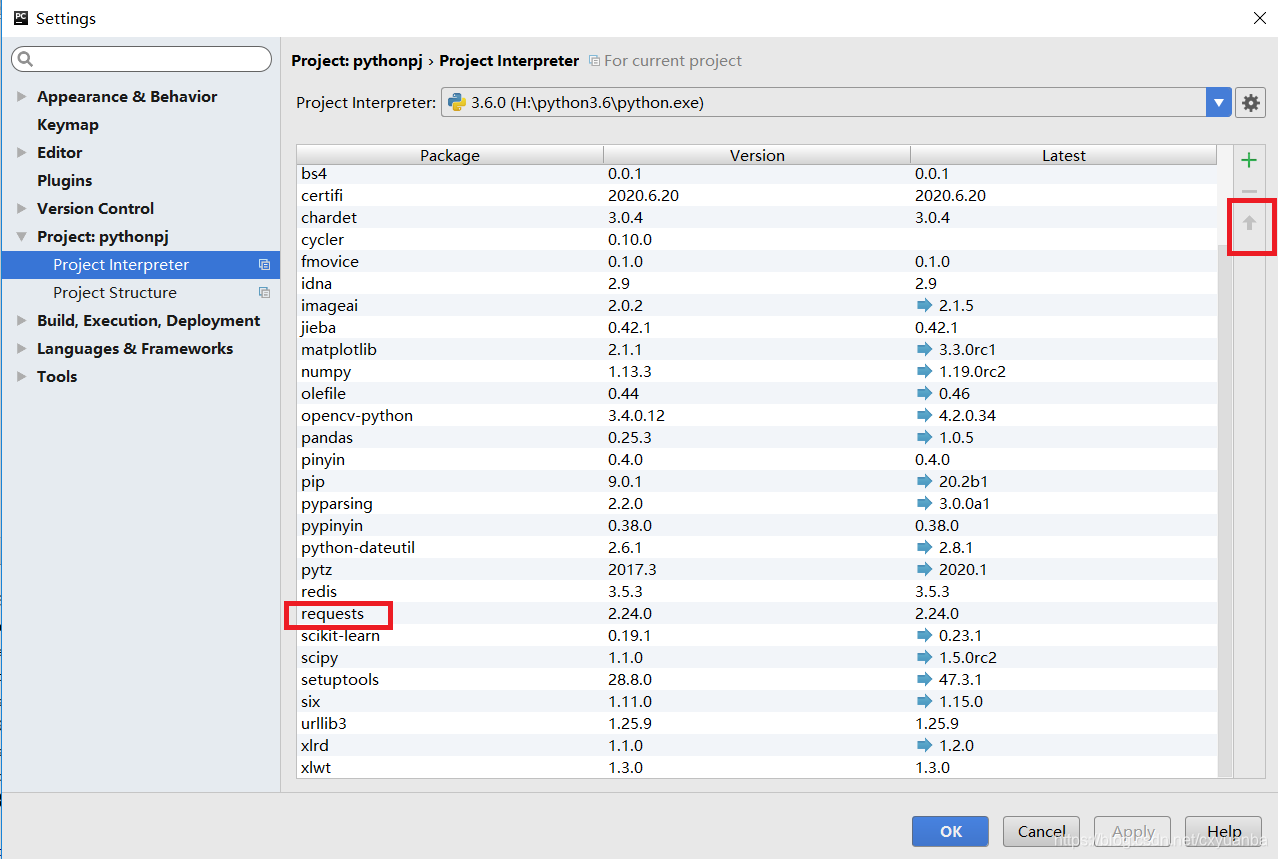Select the fmovice package row
The image size is (1278, 859).
pyautogui.click(x=757, y=261)
